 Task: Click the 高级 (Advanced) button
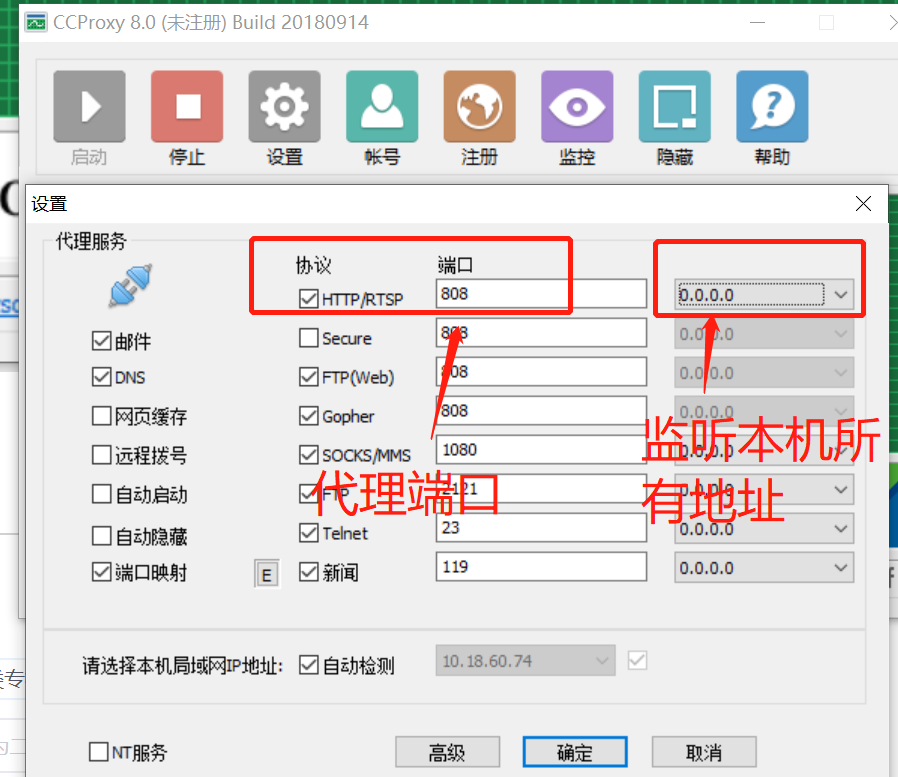click(447, 752)
